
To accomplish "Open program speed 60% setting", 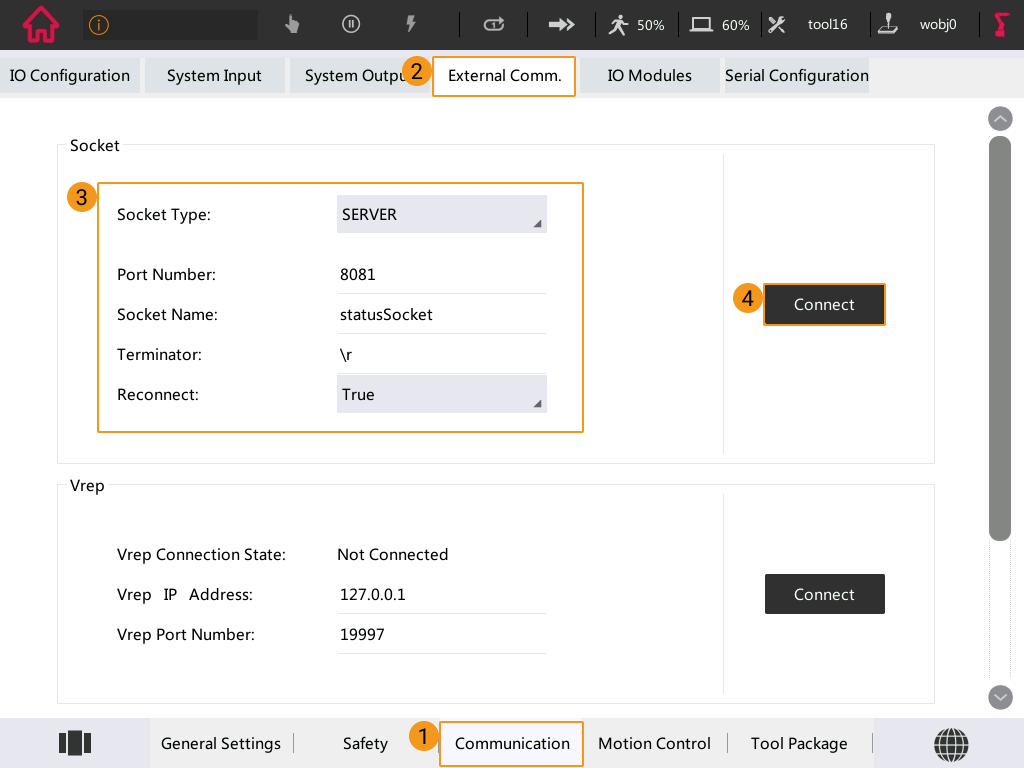I will coord(719,25).
